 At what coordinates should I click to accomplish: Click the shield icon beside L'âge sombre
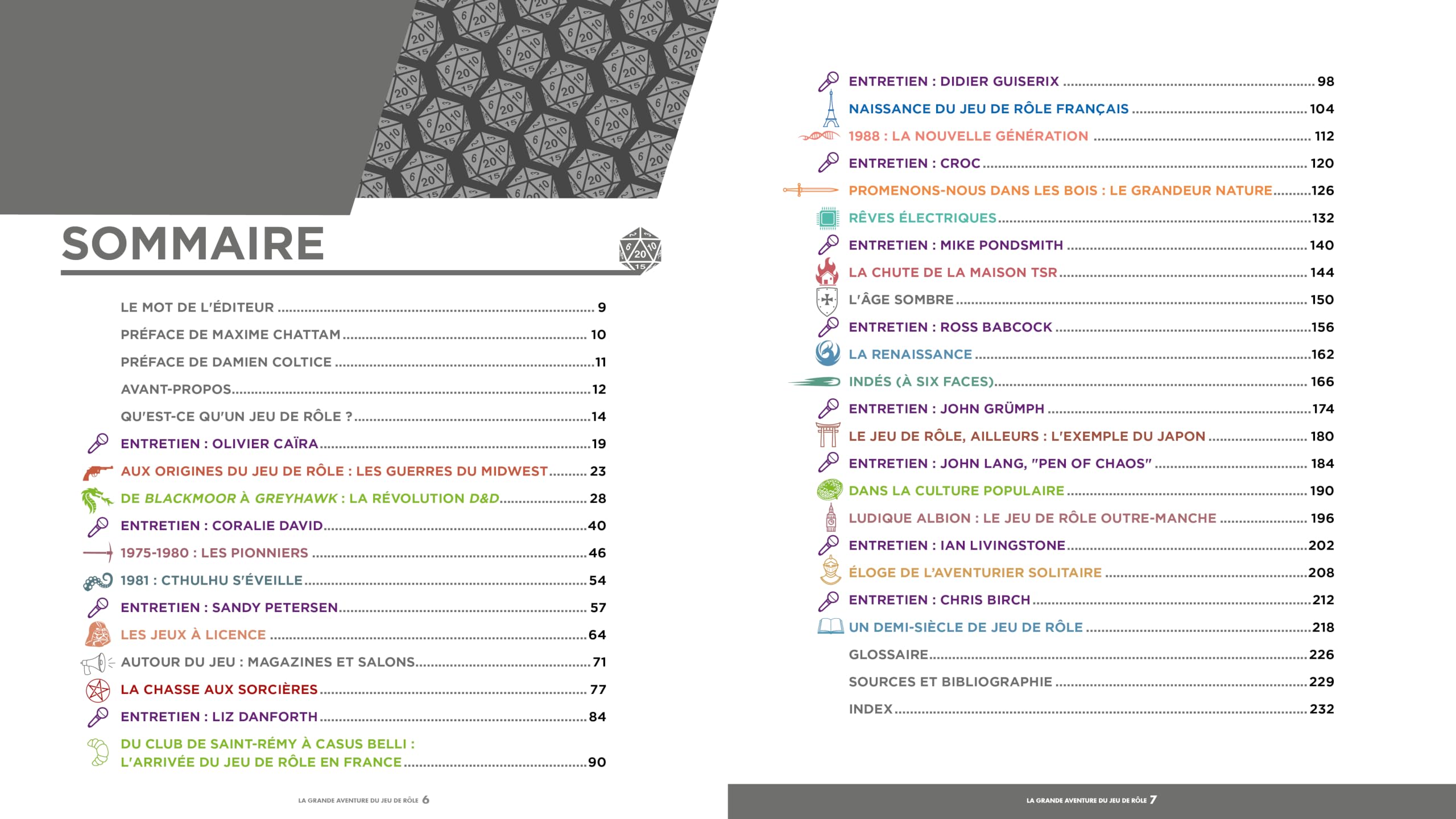tap(827, 301)
